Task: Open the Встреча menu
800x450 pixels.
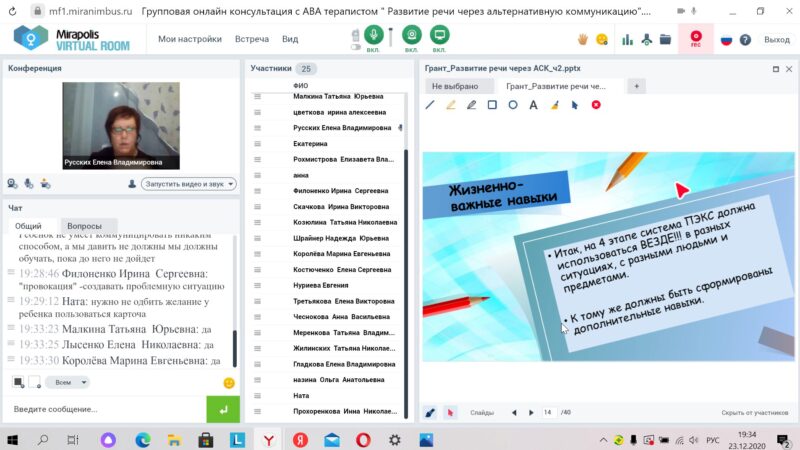Action: 252,39
